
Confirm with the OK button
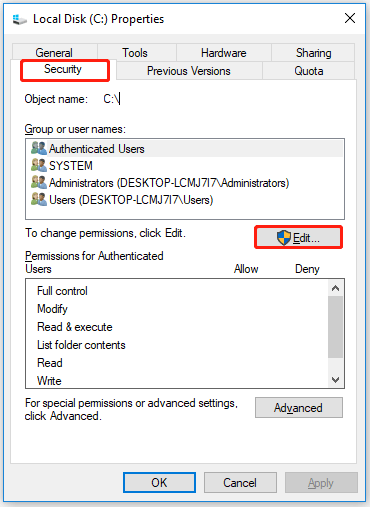[159, 482]
